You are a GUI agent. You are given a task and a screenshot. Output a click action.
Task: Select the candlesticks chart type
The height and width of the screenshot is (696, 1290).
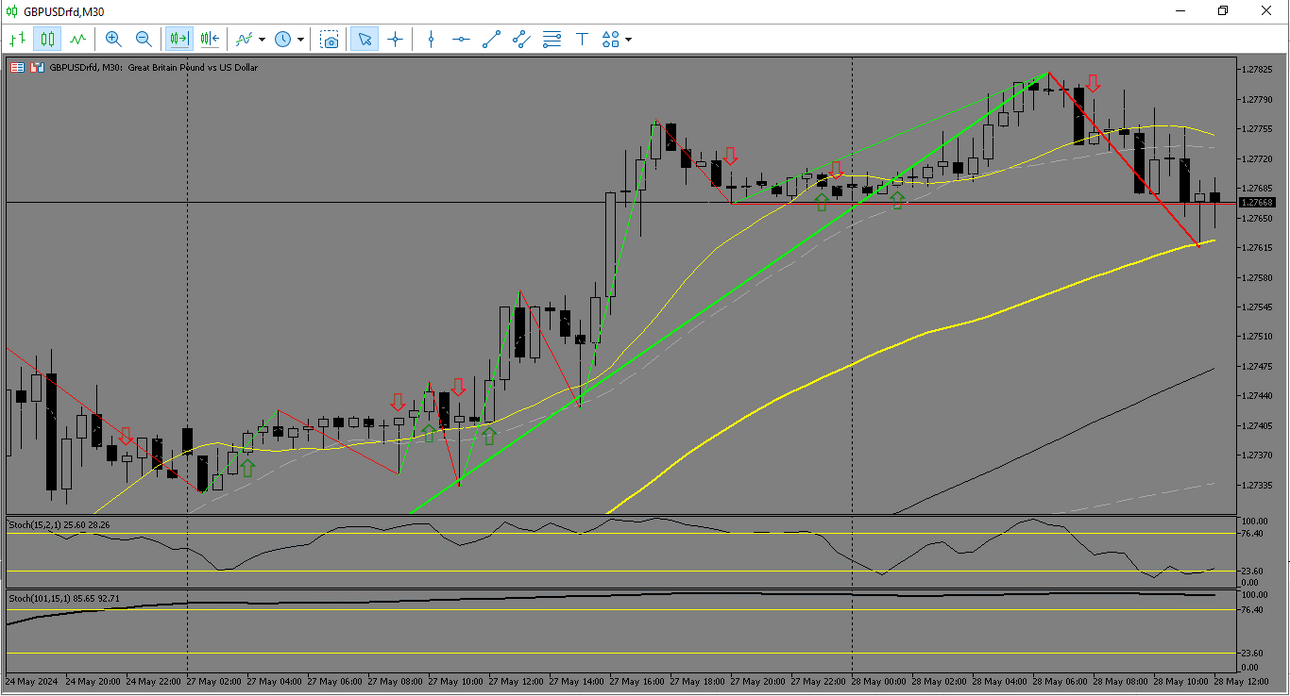pyautogui.click(x=47, y=39)
